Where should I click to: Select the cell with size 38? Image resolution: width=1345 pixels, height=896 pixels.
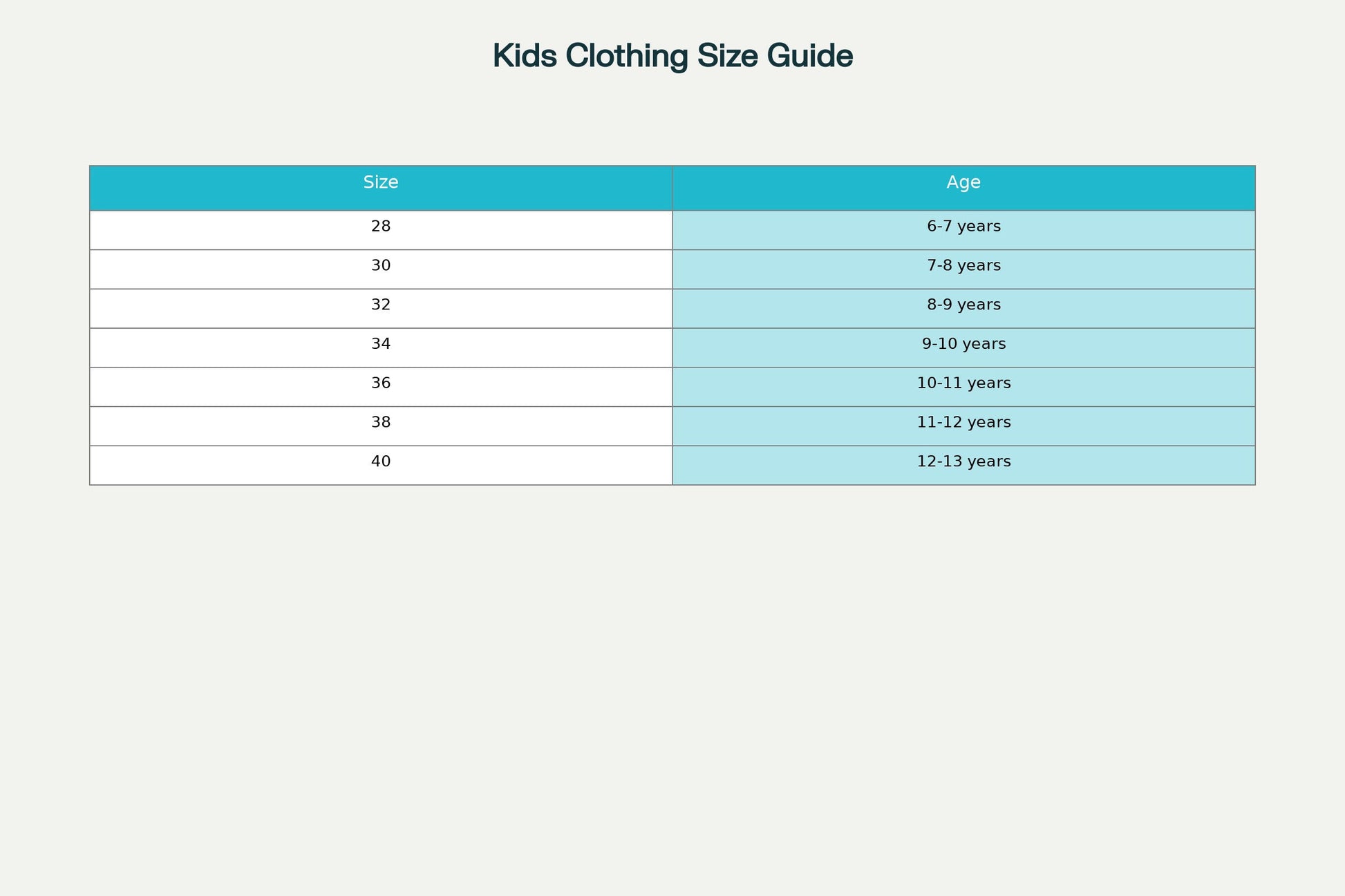click(381, 423)
